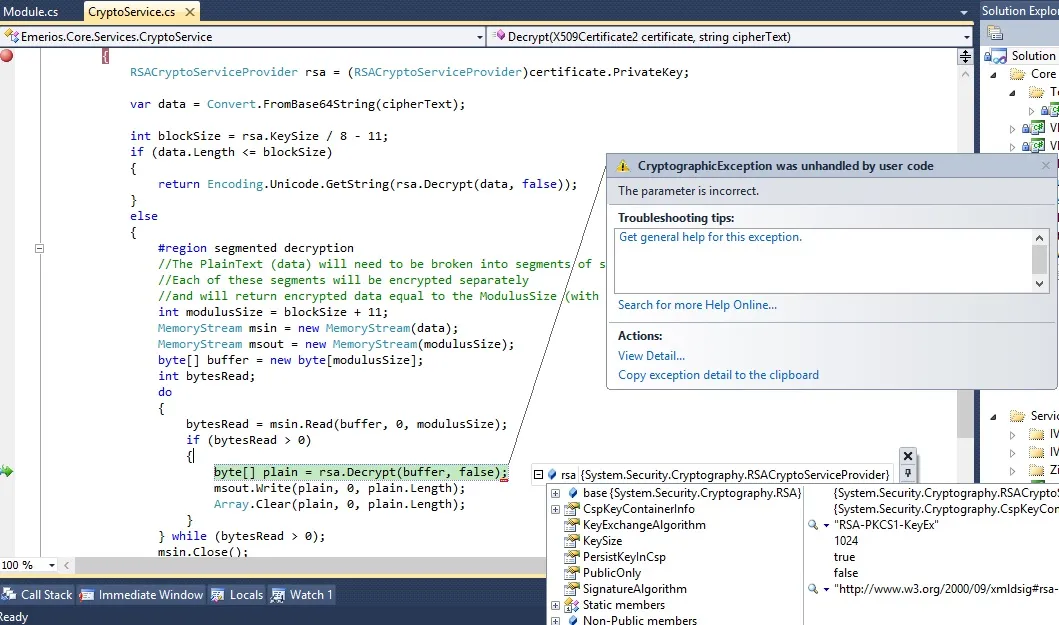This screenshot has width=1059, height=625.
Task: Expand the Static members node
Action: click(x=555, y=605)
